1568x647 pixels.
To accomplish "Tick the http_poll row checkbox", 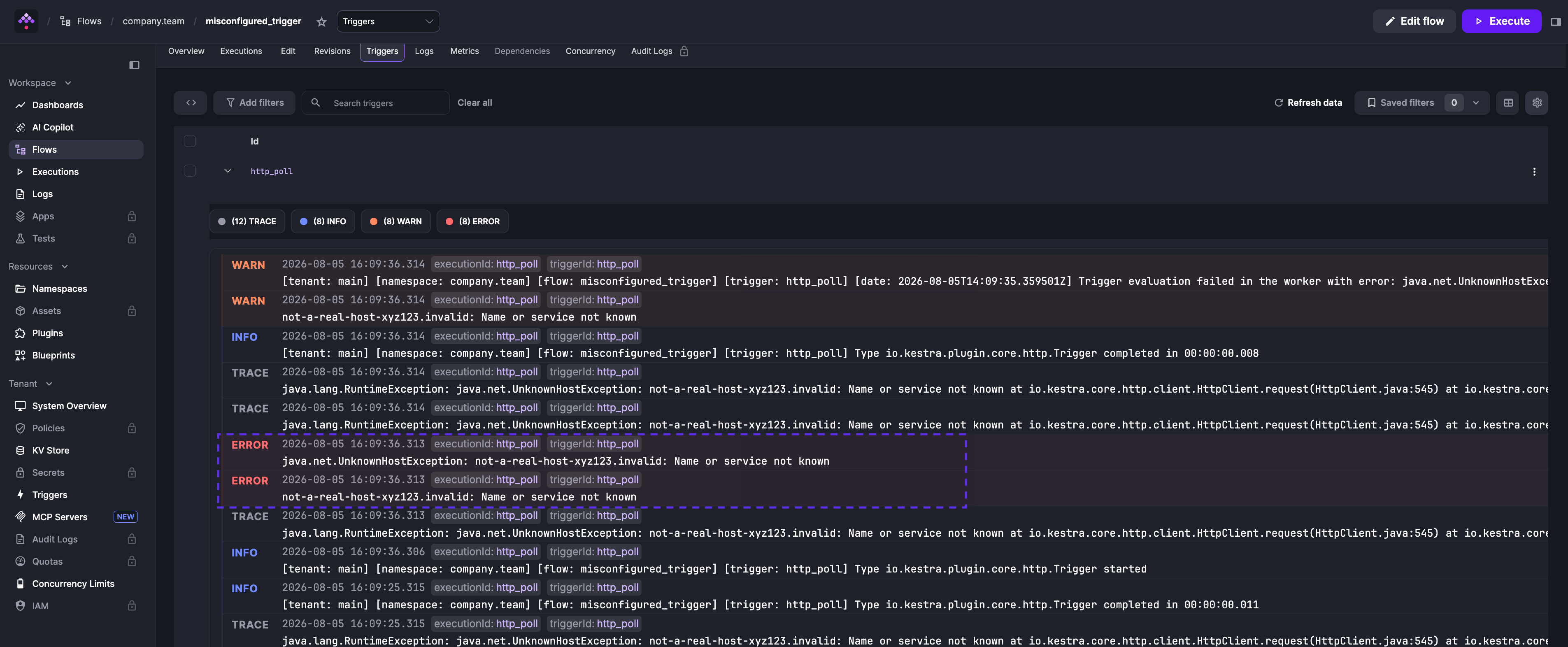I will 190,171.
